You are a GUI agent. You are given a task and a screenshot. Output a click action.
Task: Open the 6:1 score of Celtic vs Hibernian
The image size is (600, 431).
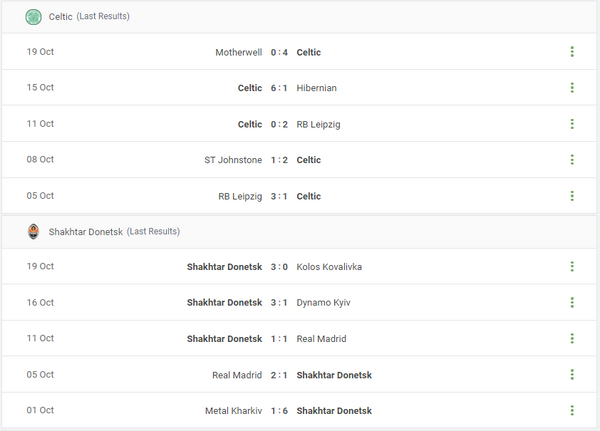click(280, 88)
